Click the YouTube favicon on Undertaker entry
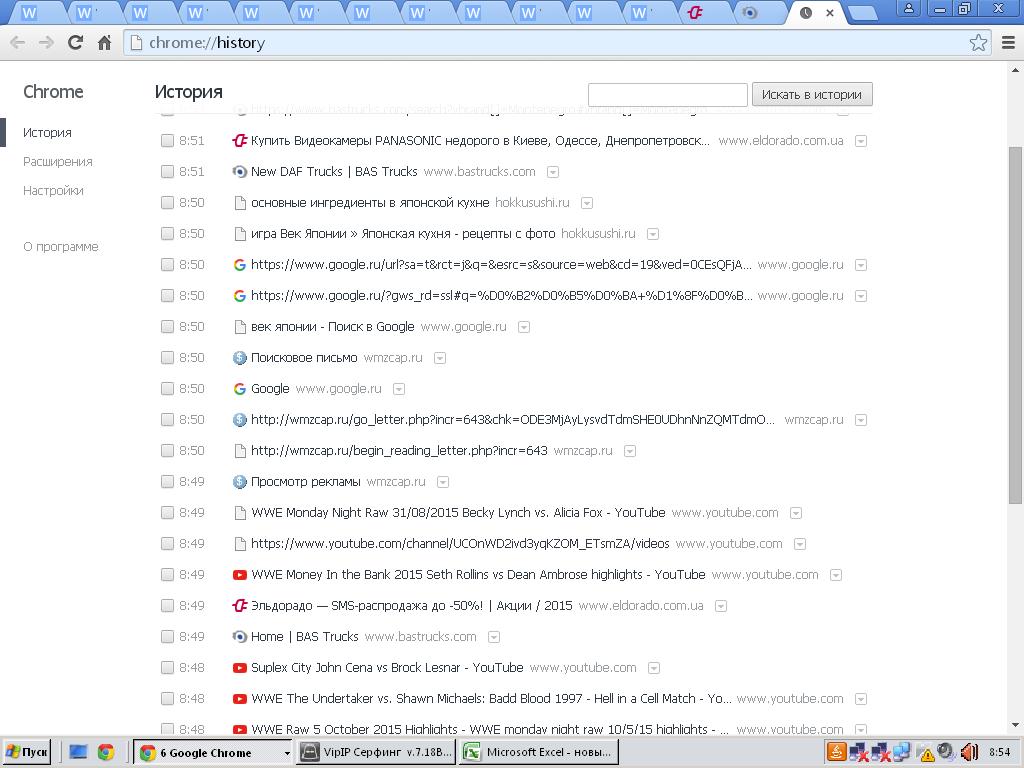Image resolution: width=1024 pixels, height=768 pixels. [240, 699]
